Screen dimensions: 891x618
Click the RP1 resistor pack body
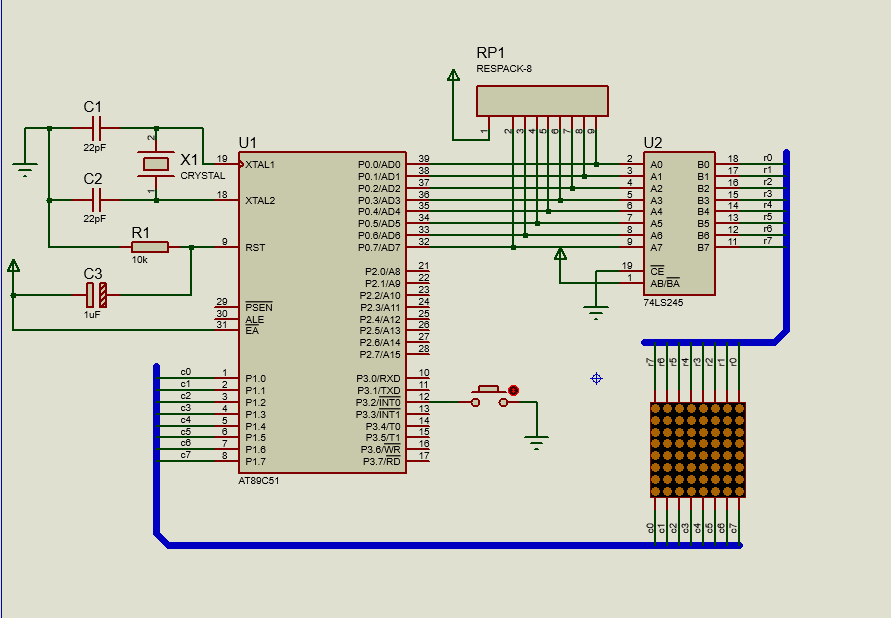coord(542,101)
